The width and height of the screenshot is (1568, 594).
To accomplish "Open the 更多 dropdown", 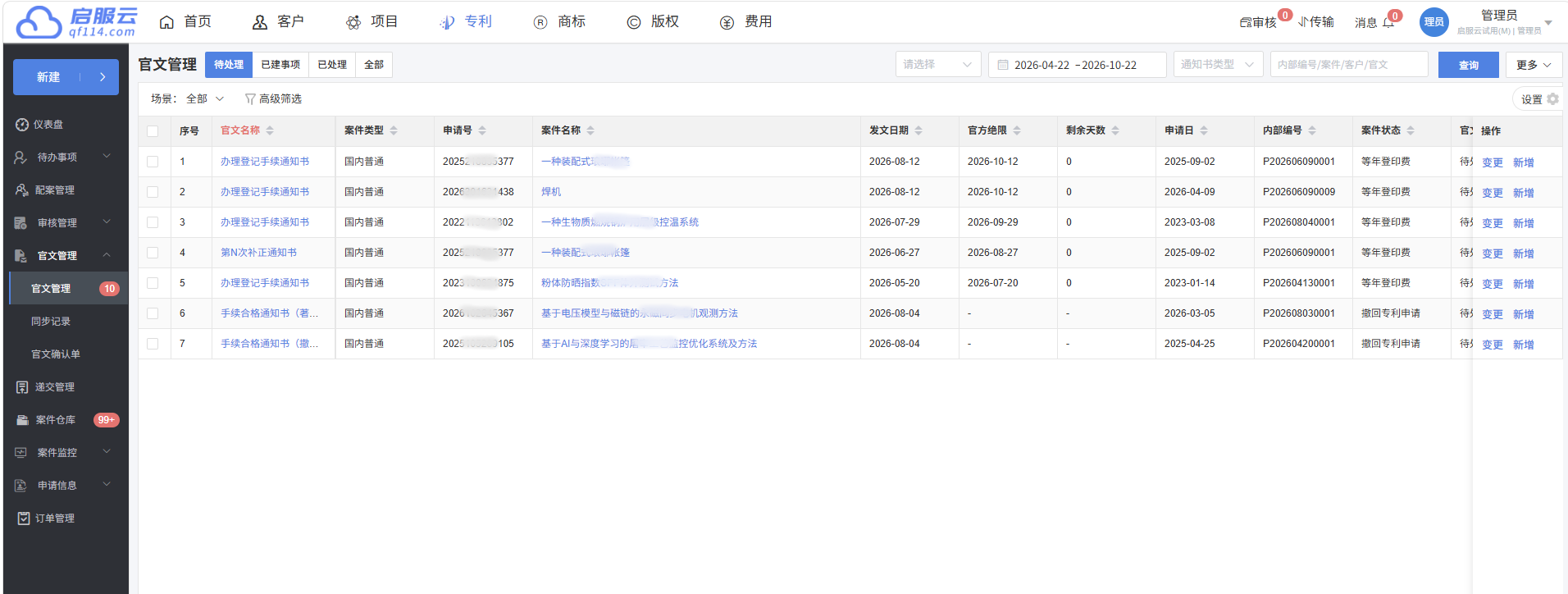I will click(x=1534, y=65).
